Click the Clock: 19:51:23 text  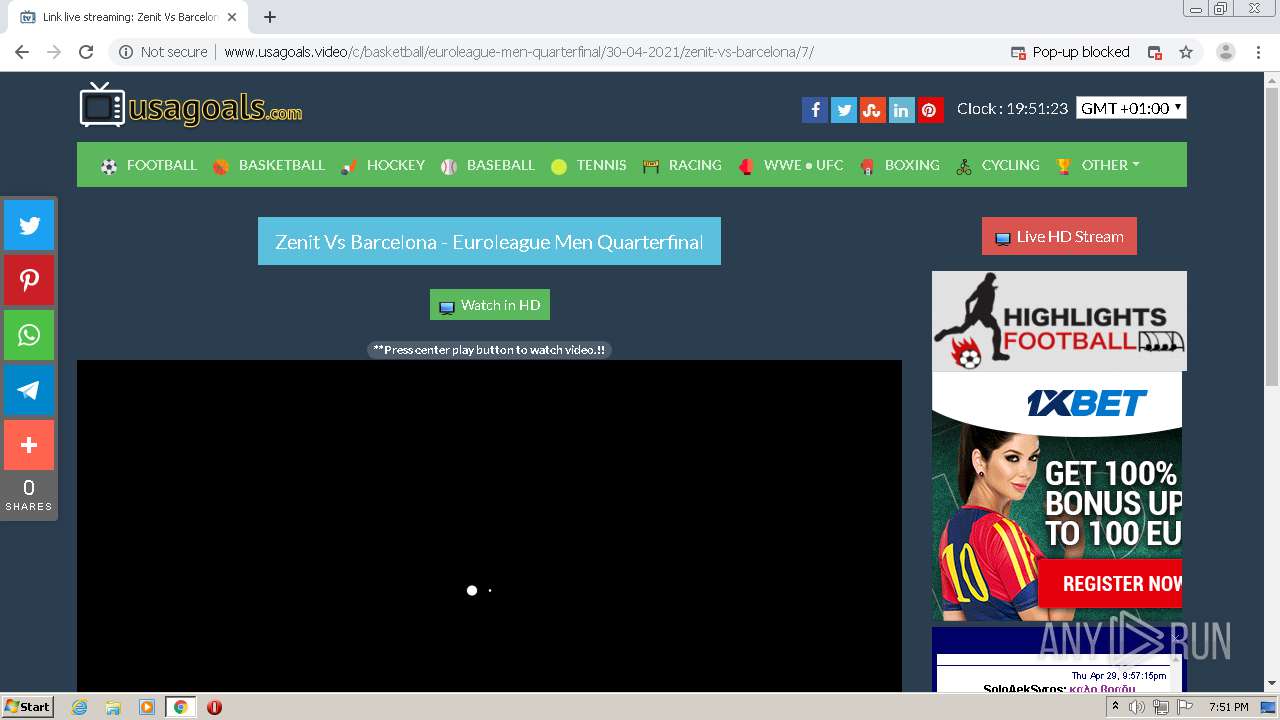(x=1012, y=108)
